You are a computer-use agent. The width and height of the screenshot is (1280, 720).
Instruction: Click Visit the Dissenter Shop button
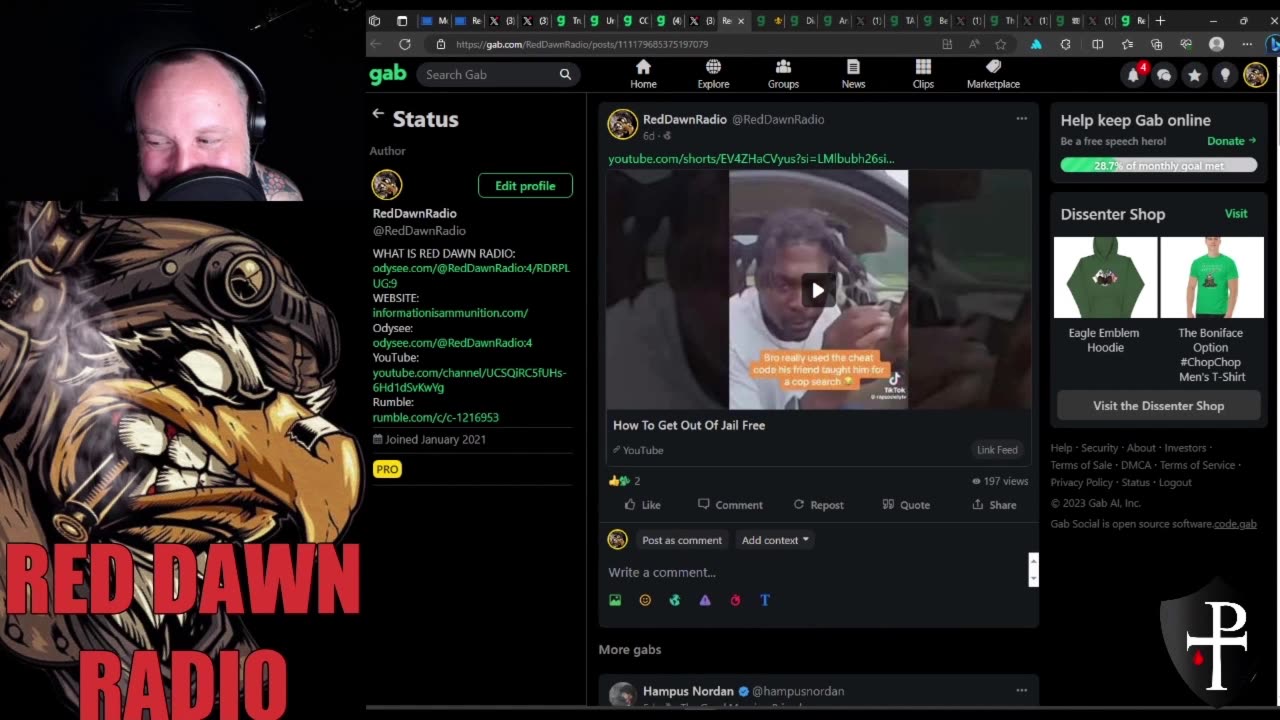click(1158, 405)
